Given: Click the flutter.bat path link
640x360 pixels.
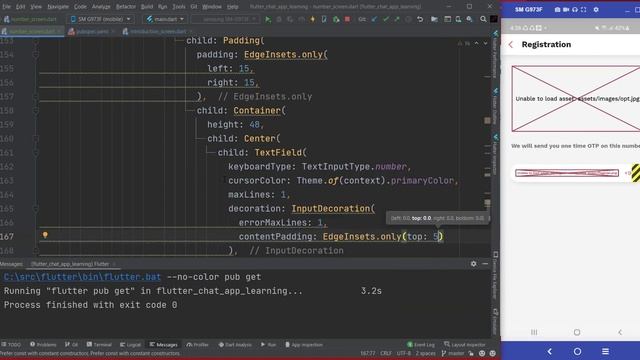Looking at the screenshot, I should click(x=82, y=277).
